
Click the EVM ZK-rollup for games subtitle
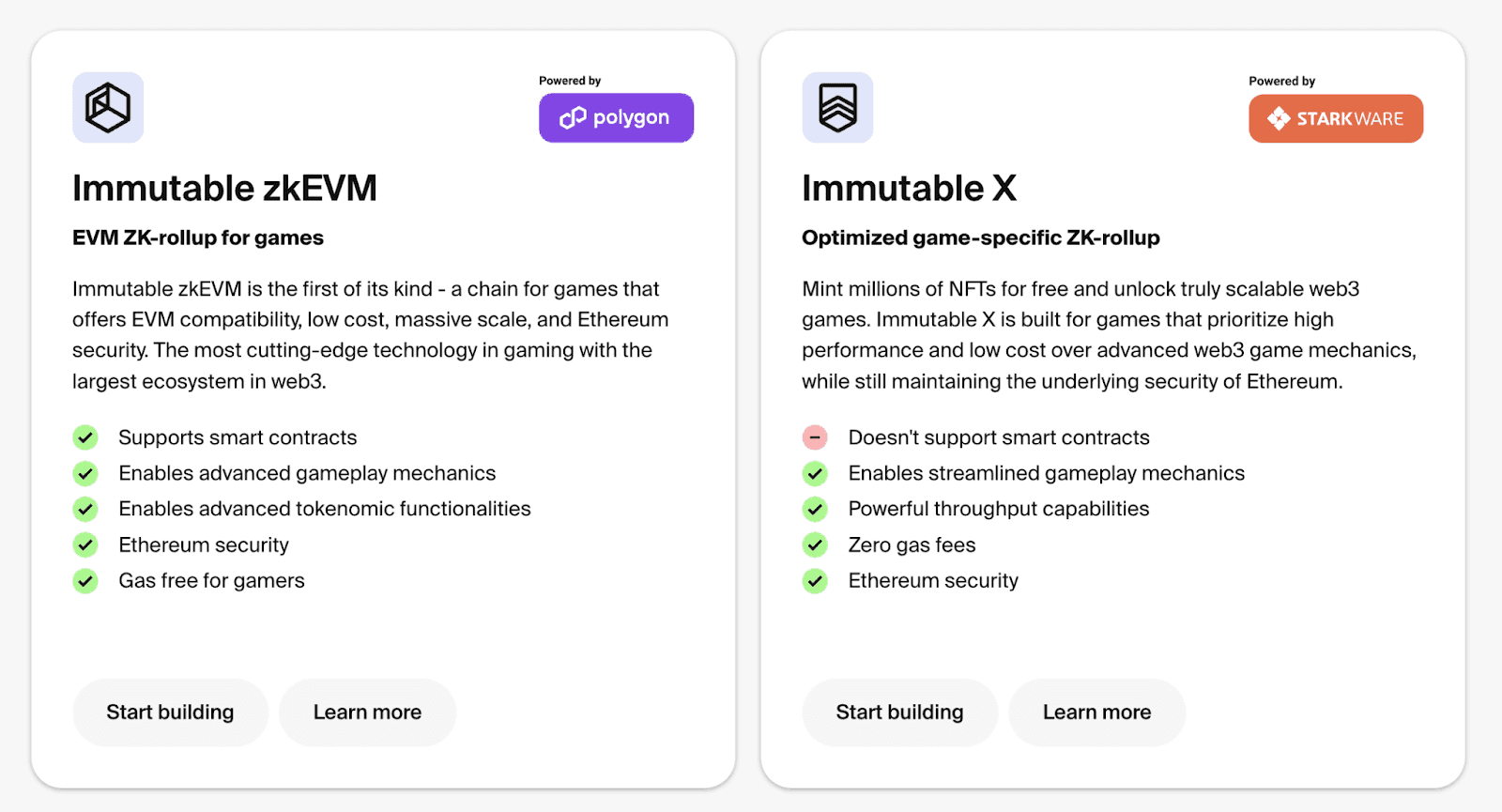197,237
